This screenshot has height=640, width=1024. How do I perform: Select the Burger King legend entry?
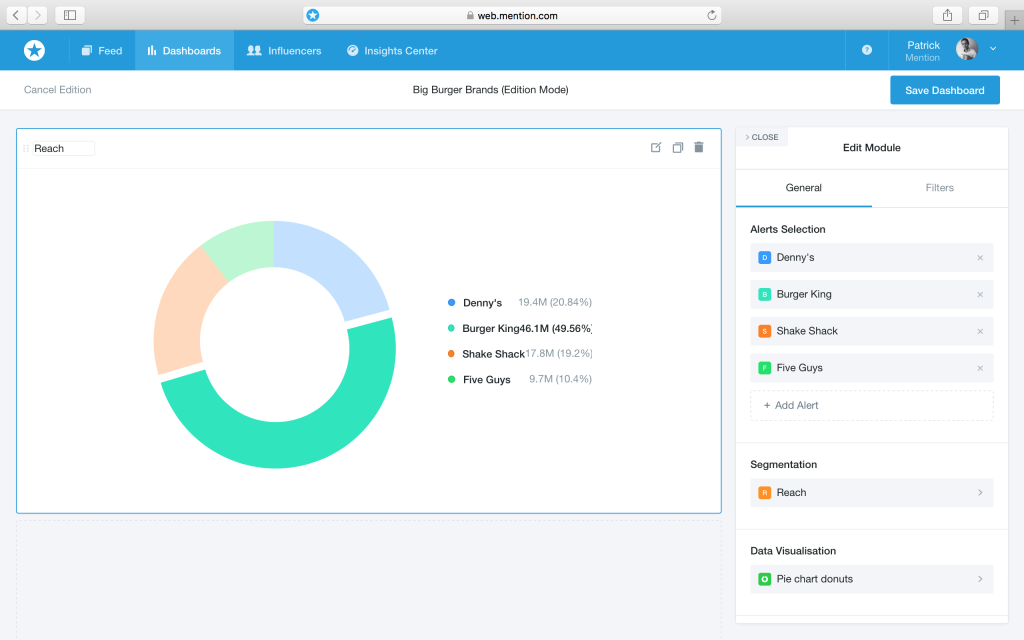[520, 328]
